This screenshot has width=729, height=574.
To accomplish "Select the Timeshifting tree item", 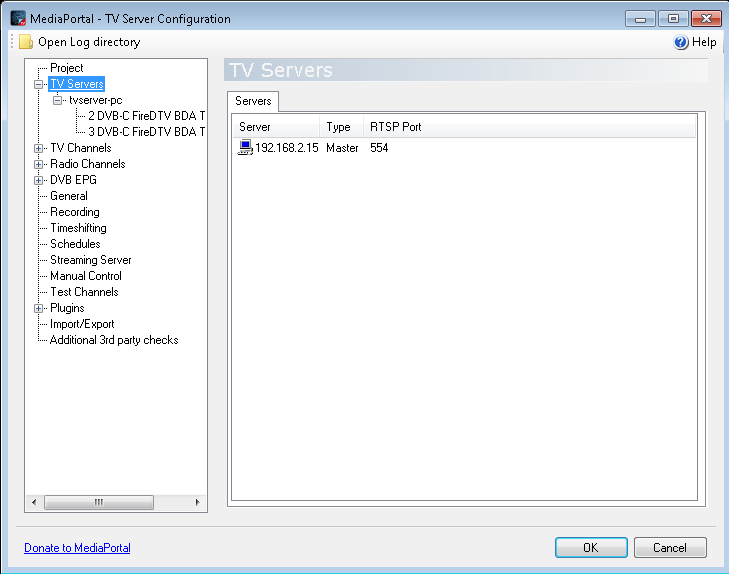I will pos(78,228).
